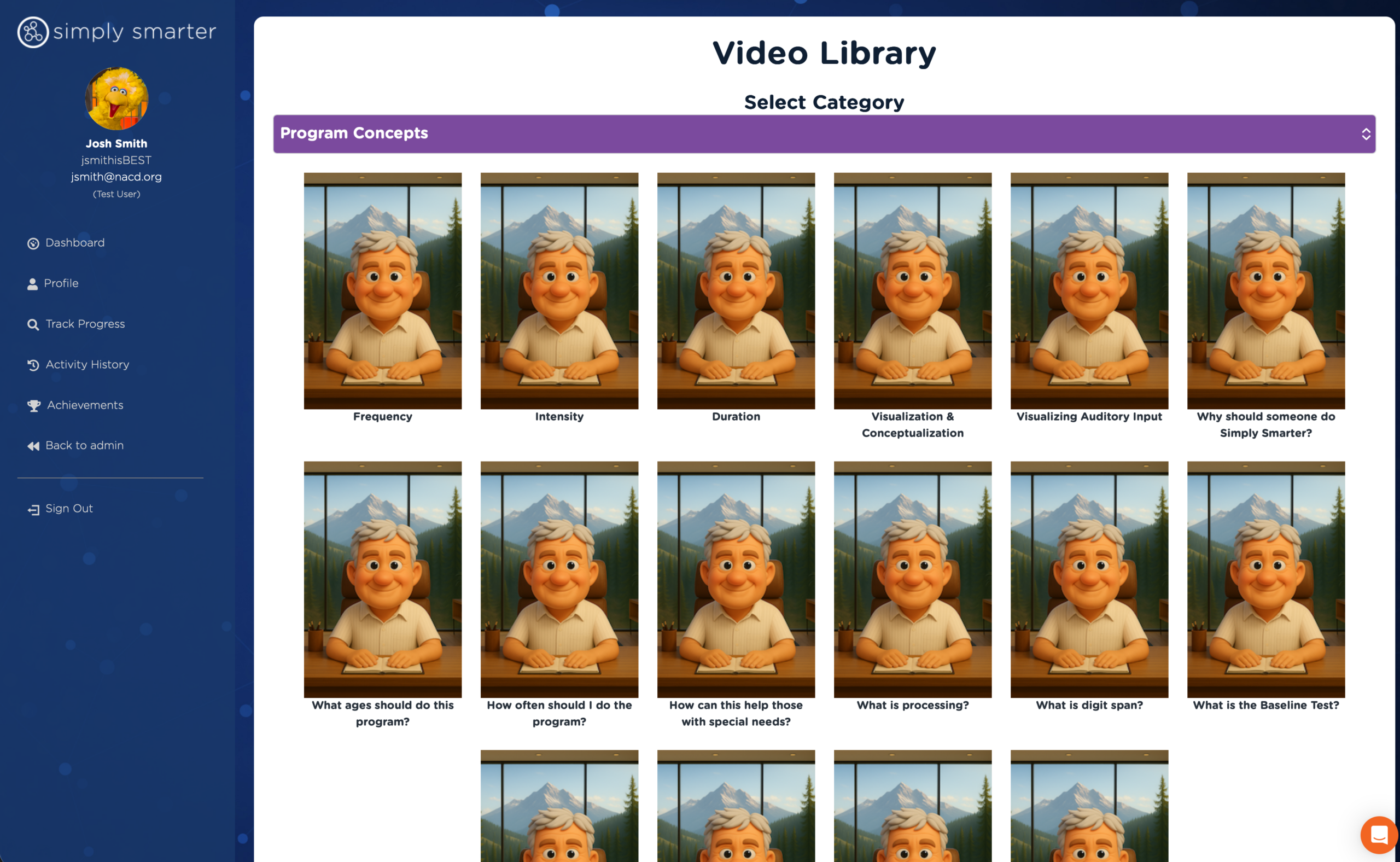Open the What is digit span video
This screenshot has width=1400, height=862.
click(1089, 579)
